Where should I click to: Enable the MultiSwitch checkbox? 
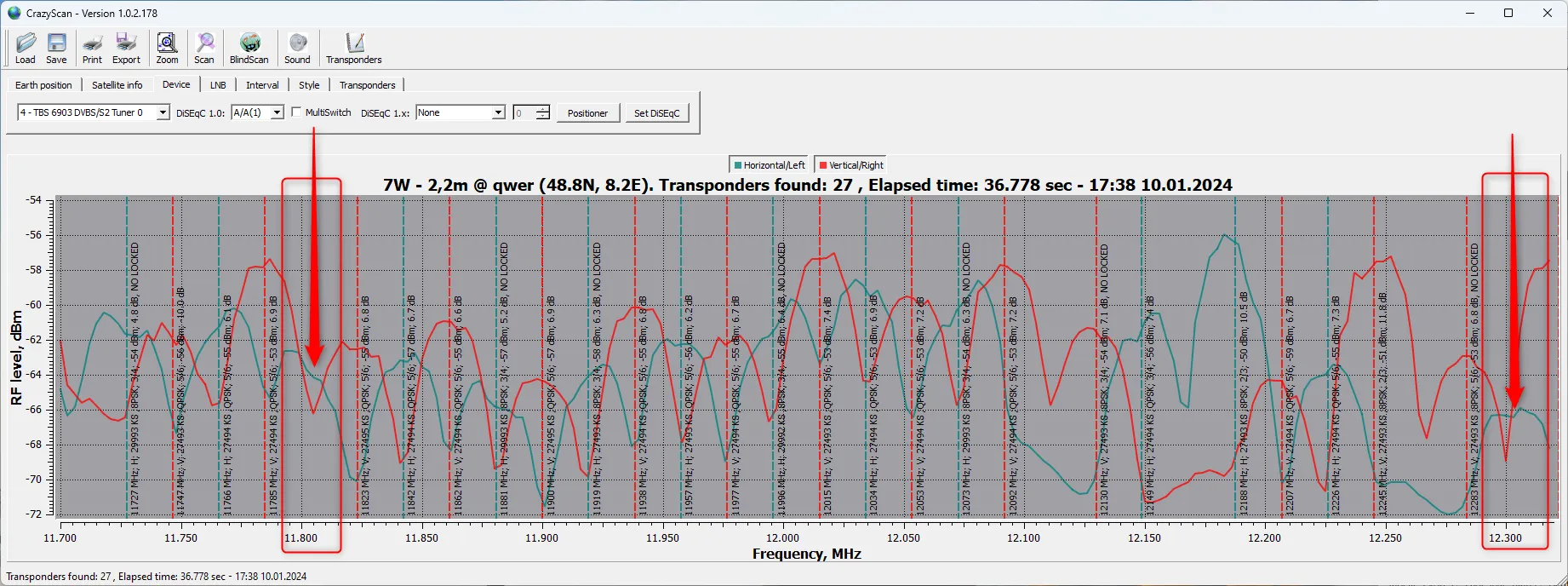tap(296, 112)
